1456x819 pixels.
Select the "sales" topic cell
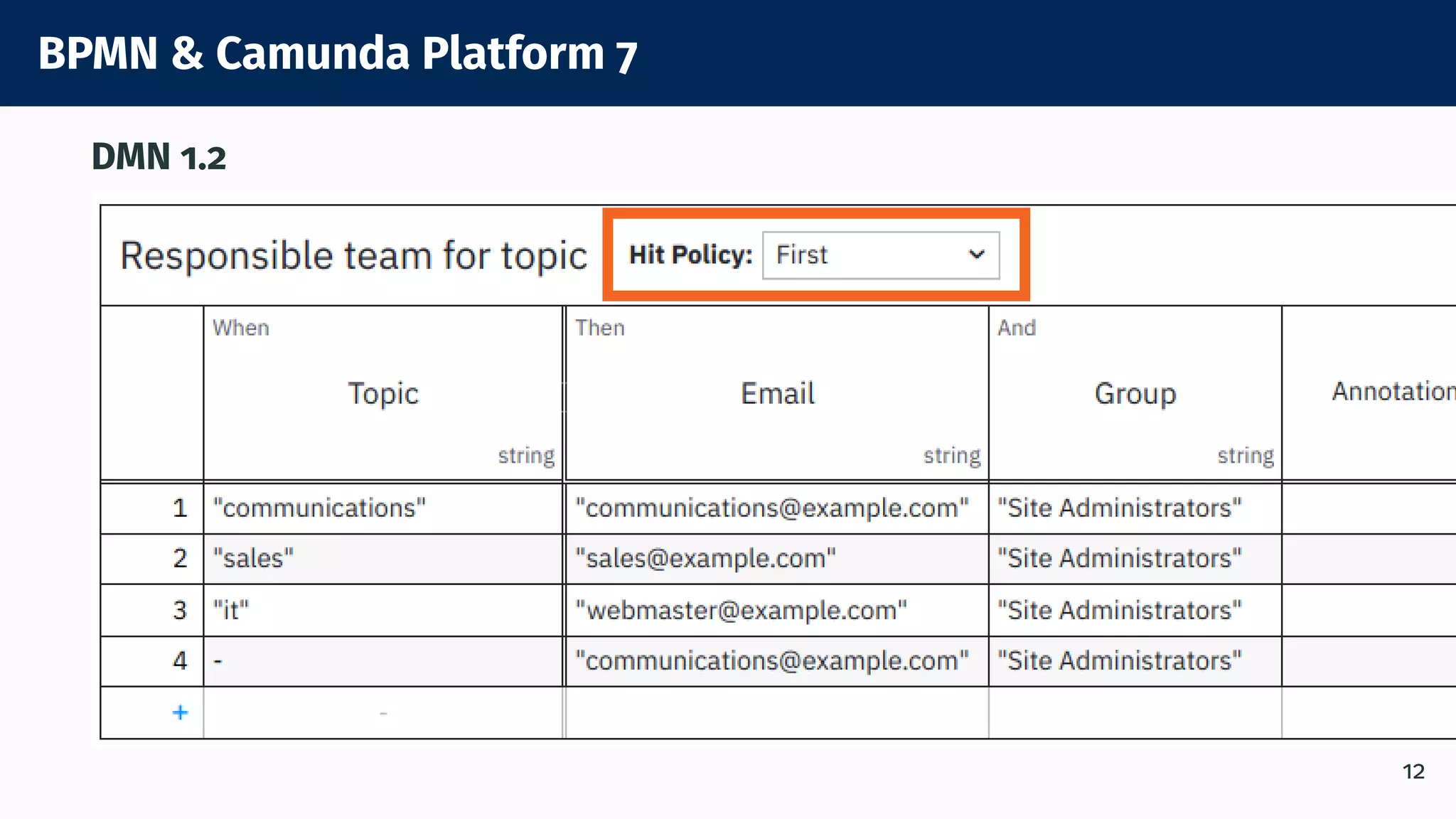[383, 559]
